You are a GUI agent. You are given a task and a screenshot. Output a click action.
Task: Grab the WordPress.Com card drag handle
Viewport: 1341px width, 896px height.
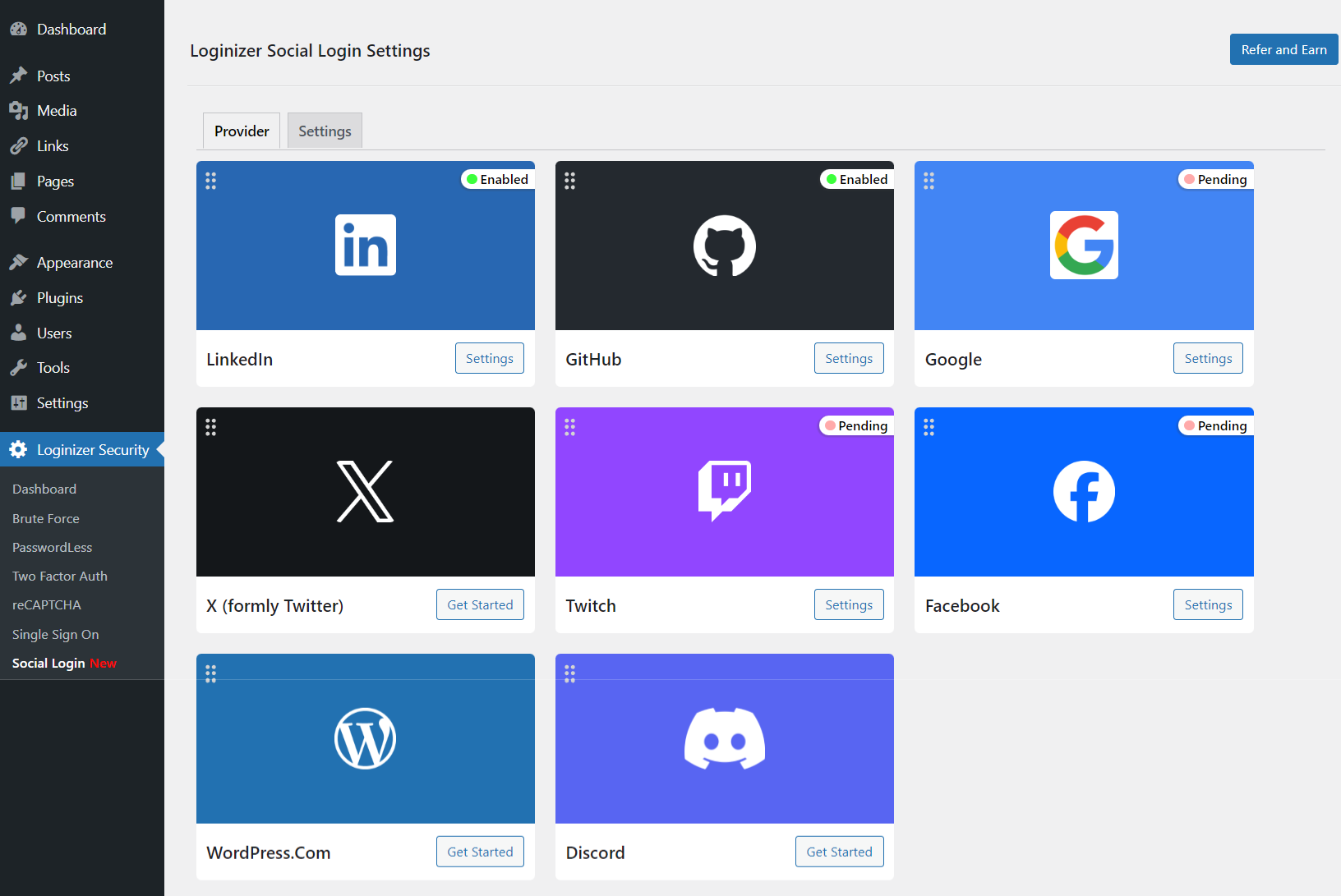(x=211, y=674)
